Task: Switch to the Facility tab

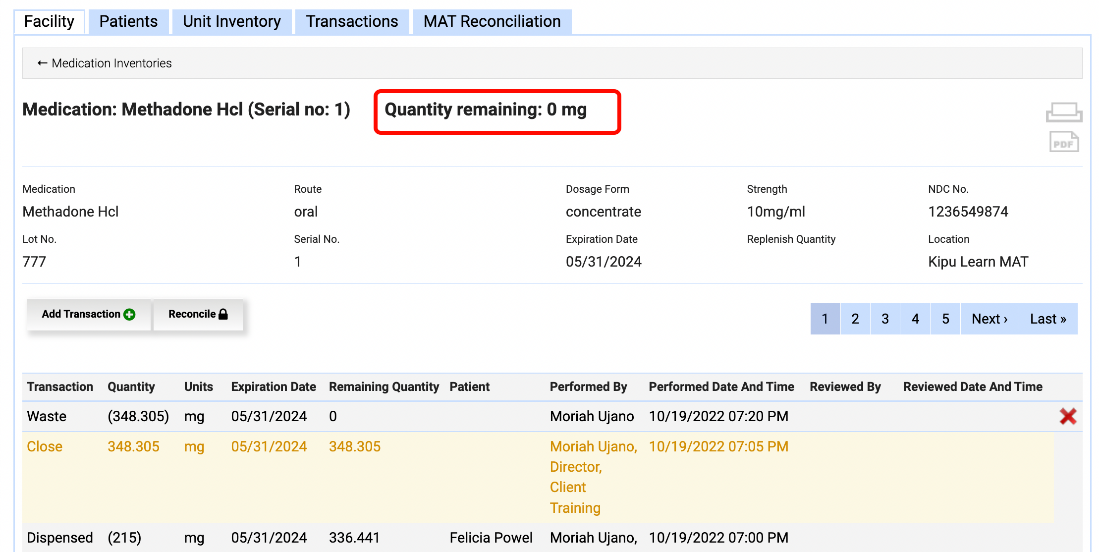Action: click(49, 21)
